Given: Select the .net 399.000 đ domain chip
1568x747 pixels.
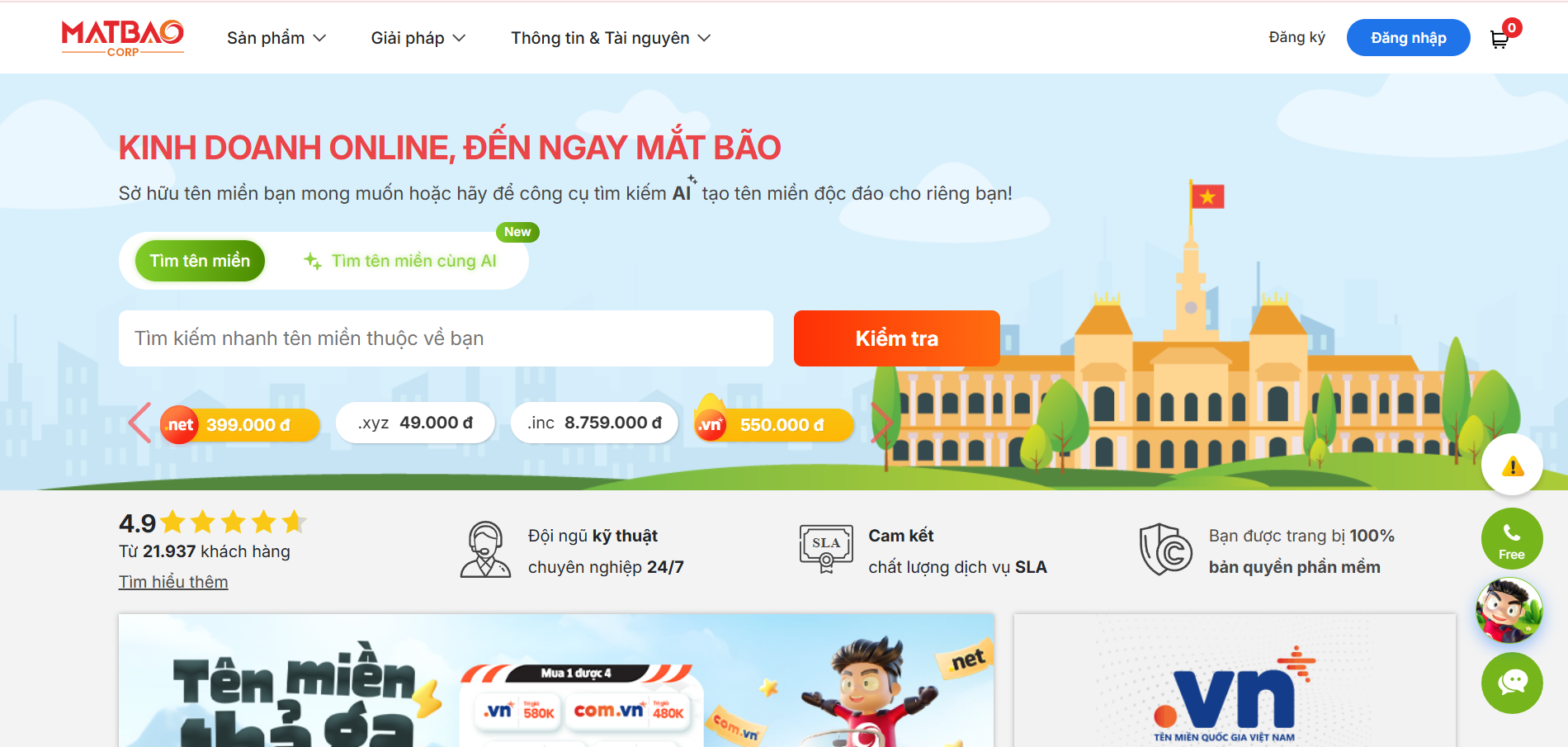Looking at the screenshot, I should (x=240, y=425).
